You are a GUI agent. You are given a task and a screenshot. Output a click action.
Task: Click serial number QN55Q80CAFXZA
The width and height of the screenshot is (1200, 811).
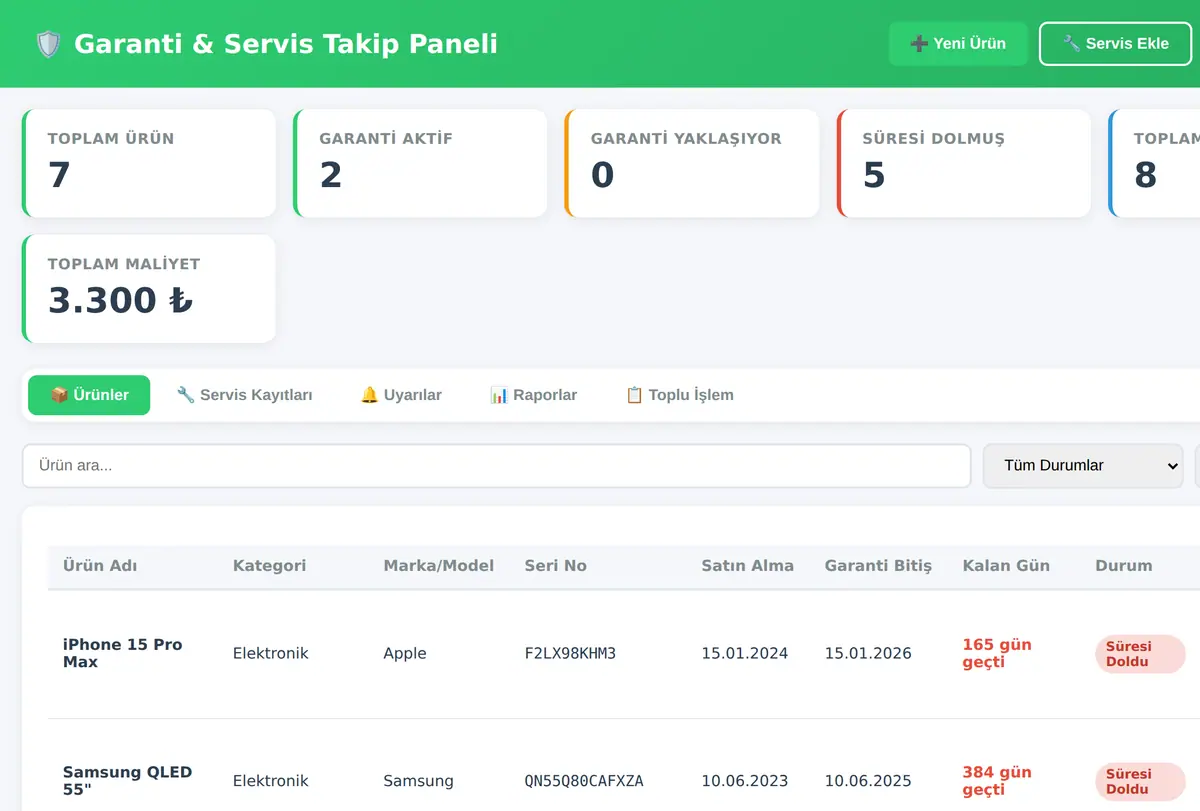(584, 781)
